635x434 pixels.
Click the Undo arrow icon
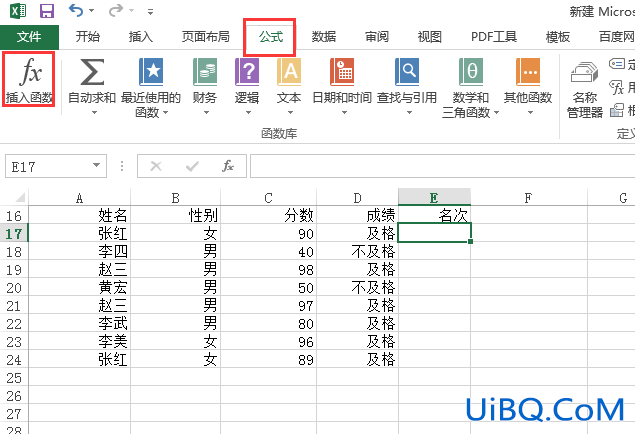pyautogui.click(x=76, y=10)
